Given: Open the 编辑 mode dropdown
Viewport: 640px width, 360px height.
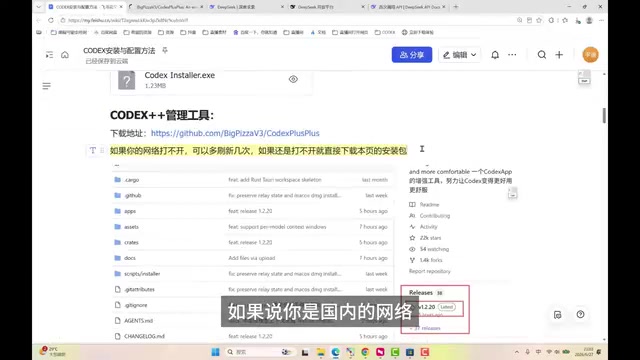Looking at the screenshot, I should tap(460, 55).
